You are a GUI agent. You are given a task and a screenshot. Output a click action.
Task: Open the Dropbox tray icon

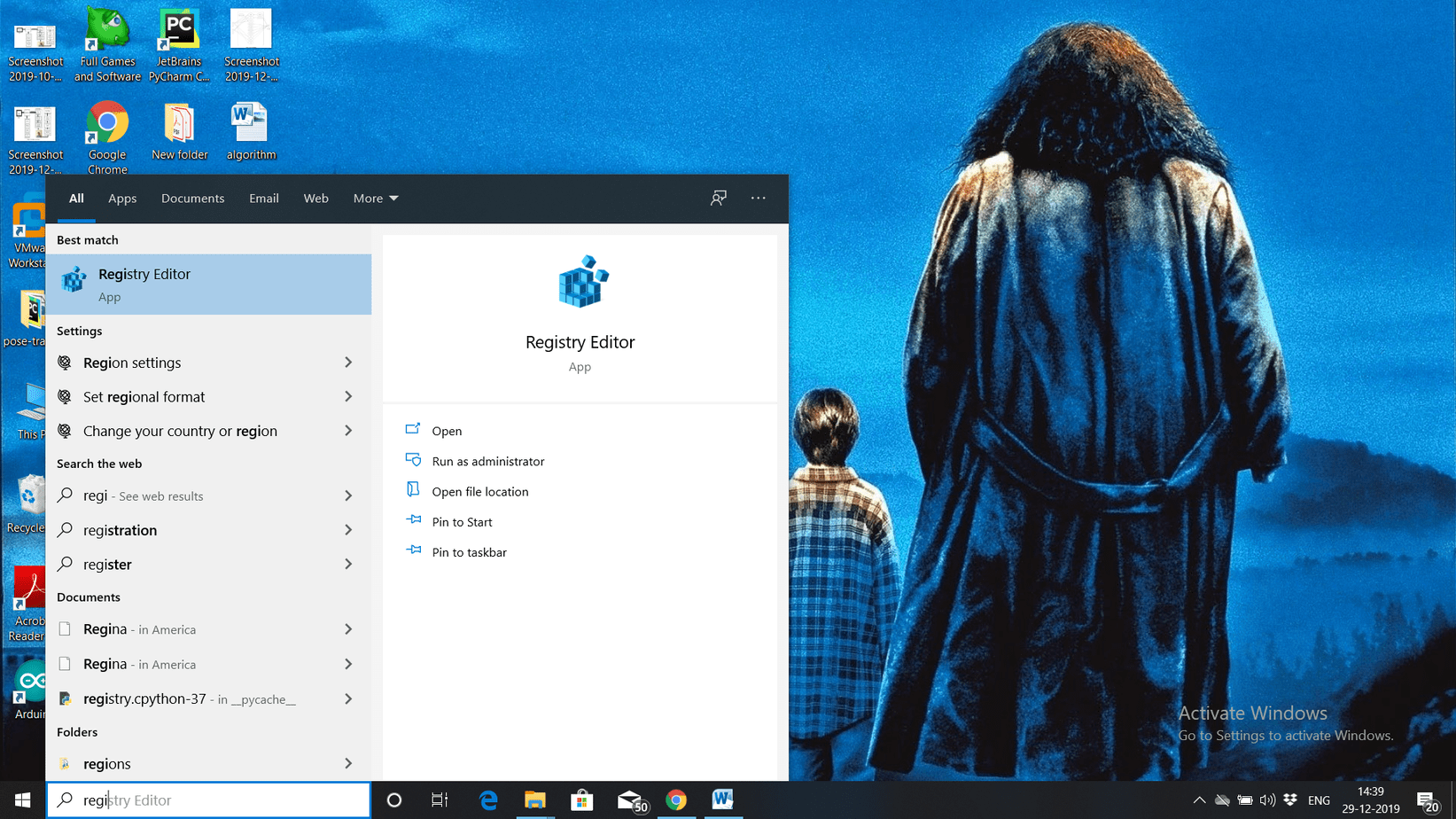coord(1290,799)
